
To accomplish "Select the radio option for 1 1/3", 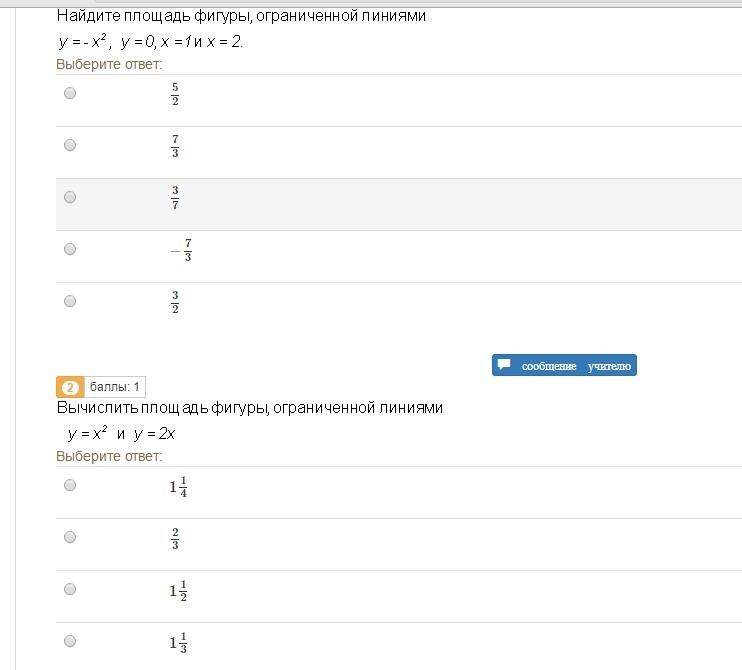I will (x=70, y=641).
